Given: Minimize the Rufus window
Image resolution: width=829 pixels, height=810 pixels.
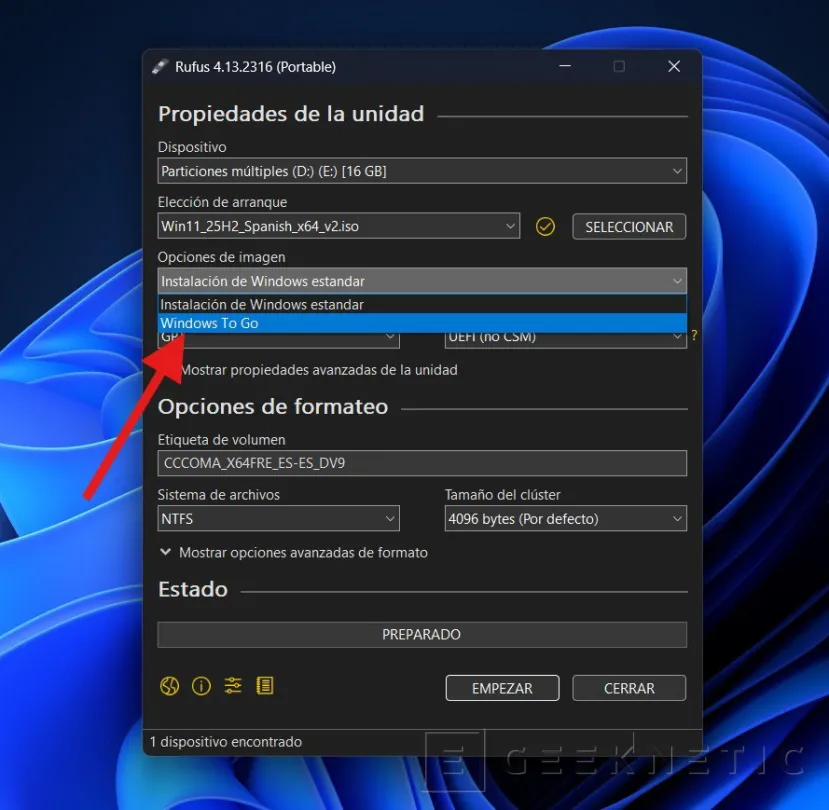Looking at the screenshot, I should click(564, 66).
